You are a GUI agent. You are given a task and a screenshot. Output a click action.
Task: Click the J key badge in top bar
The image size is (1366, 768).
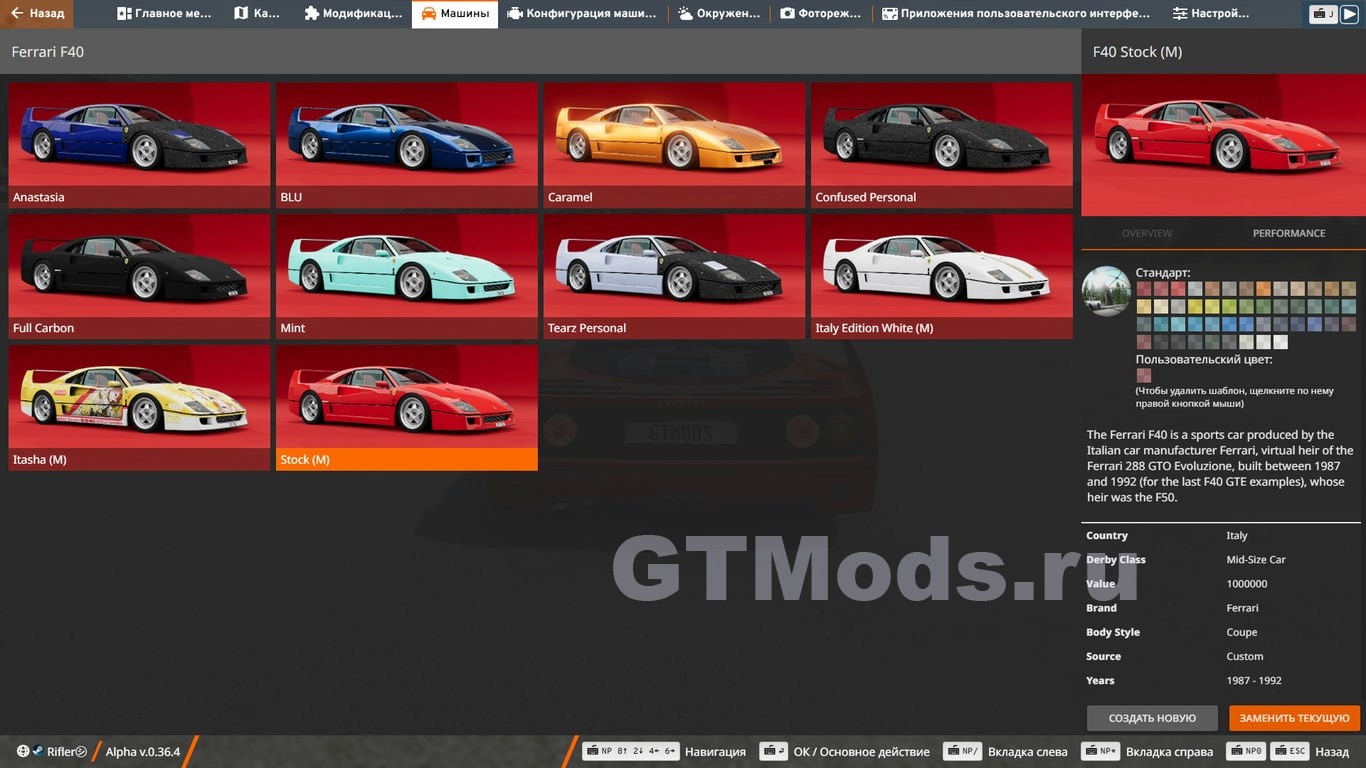pyautogui.click(x=1323, y=14)
